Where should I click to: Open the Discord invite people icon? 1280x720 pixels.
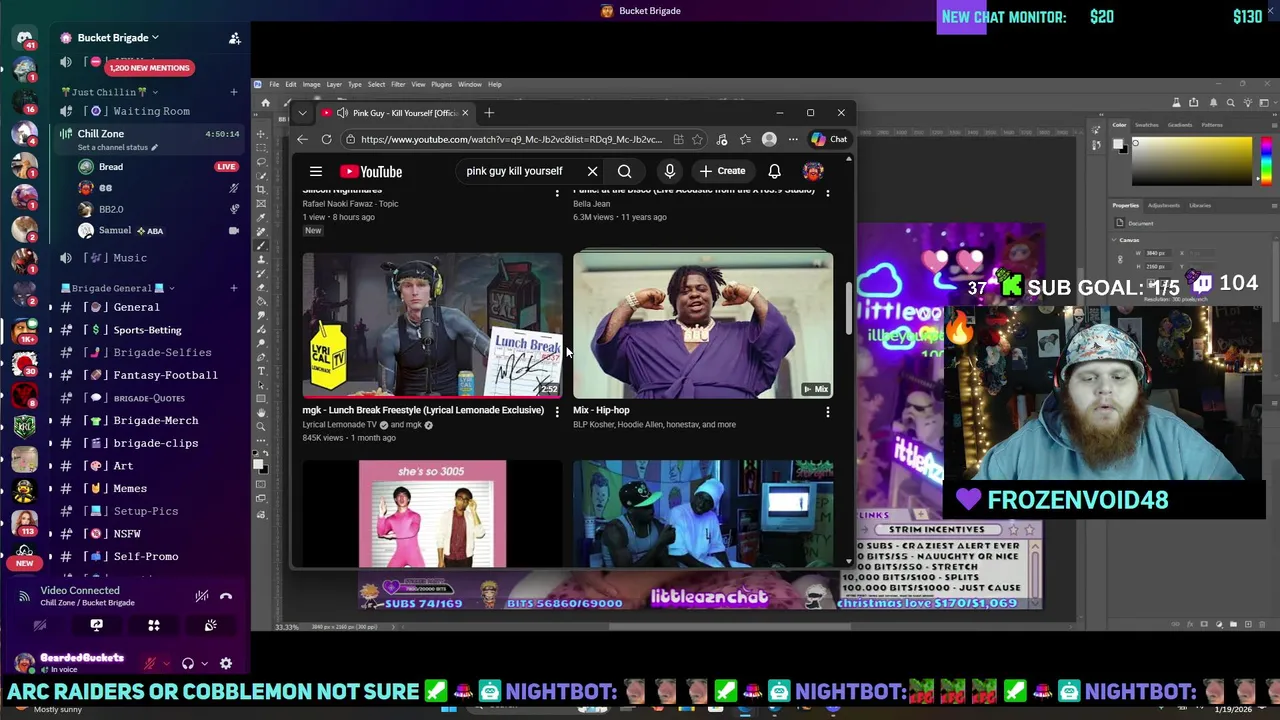tap(234, 38)
